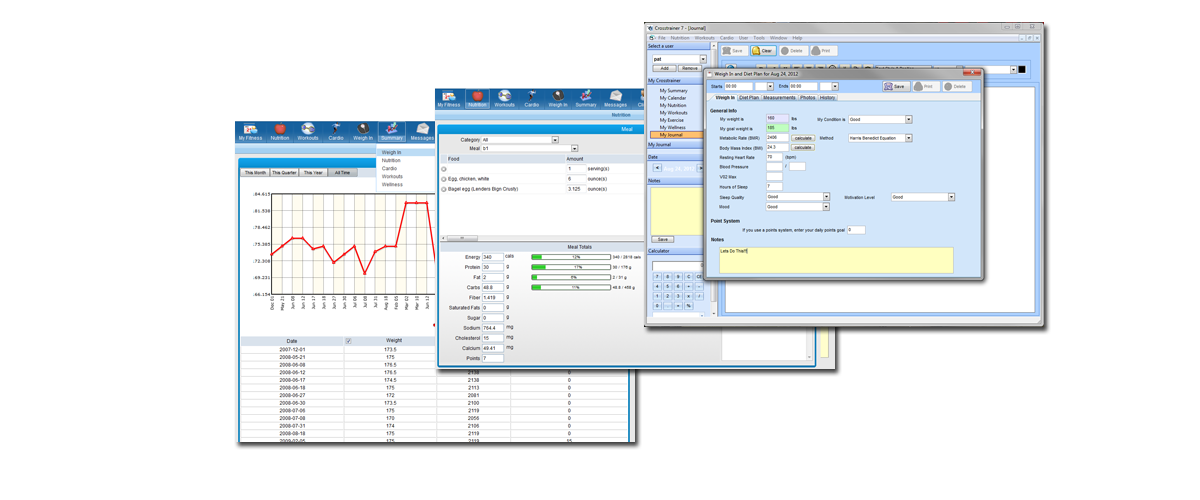Open Messages icon in the Meal window toolbar

pyautogui.click(x=615, y=98)
